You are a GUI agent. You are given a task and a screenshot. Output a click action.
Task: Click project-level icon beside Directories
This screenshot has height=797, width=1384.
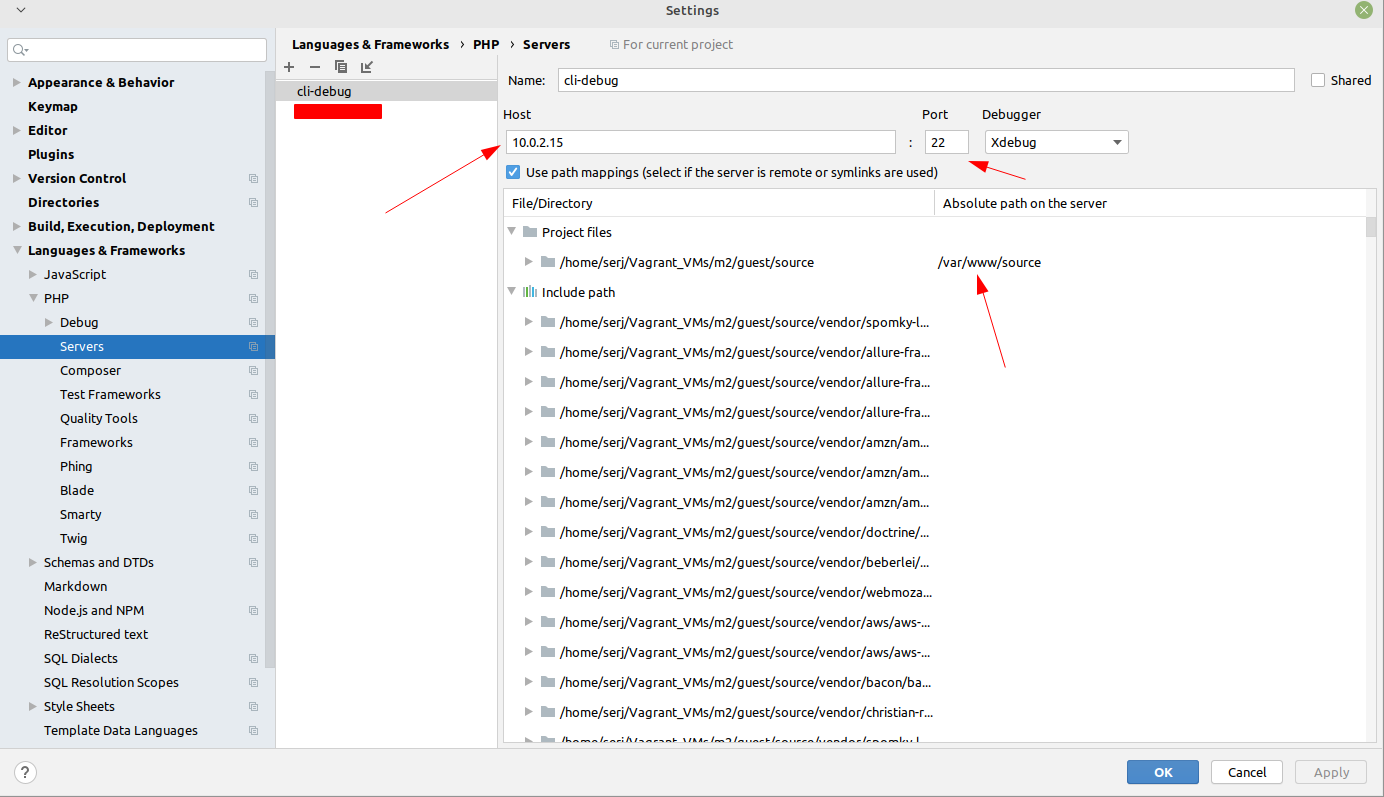tap(253, 203)
